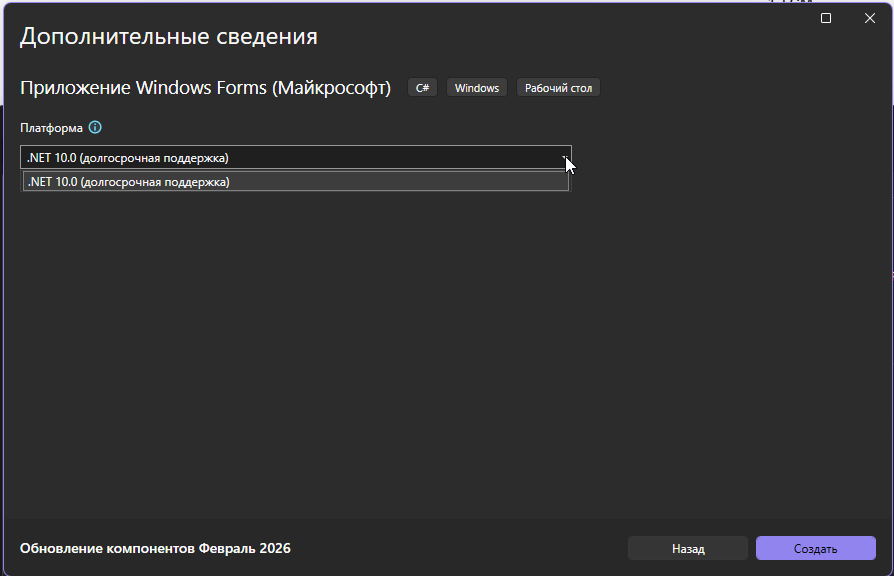Click the Обновление компонентов Февраль 2026 text
Screen dimensions: 894x576
155,548
